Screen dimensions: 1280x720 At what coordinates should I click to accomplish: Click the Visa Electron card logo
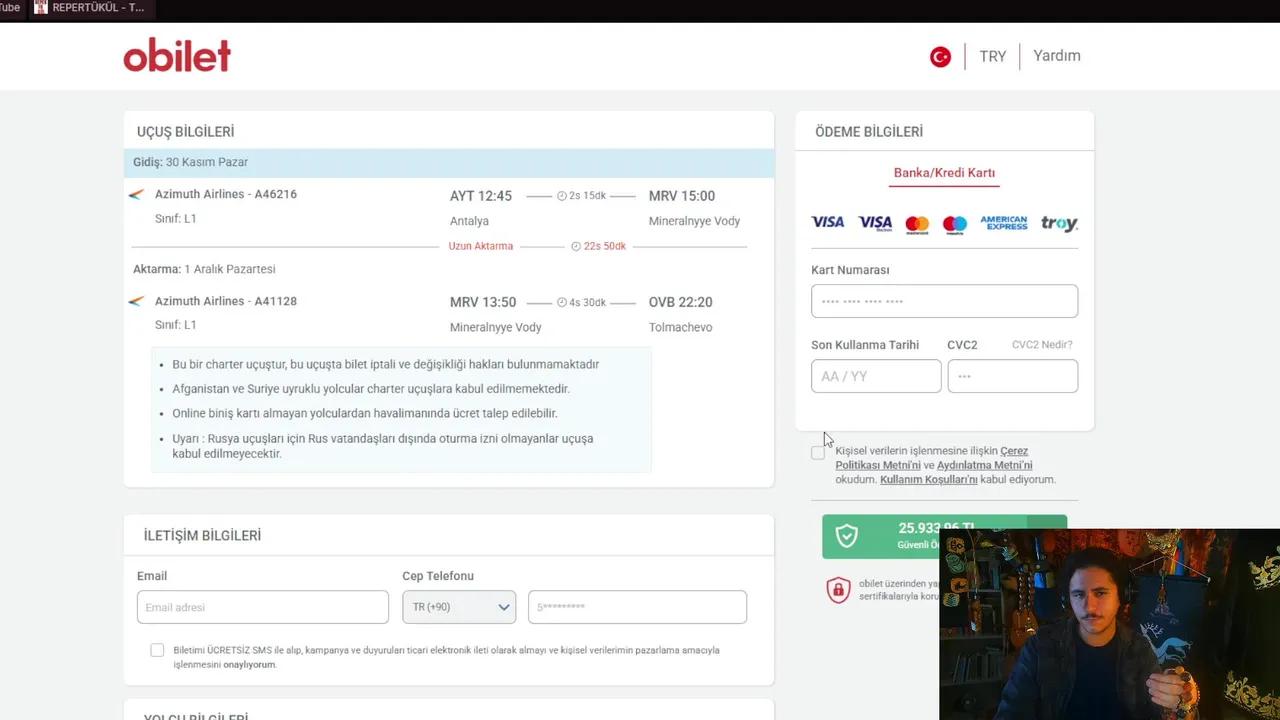point(875,223)
